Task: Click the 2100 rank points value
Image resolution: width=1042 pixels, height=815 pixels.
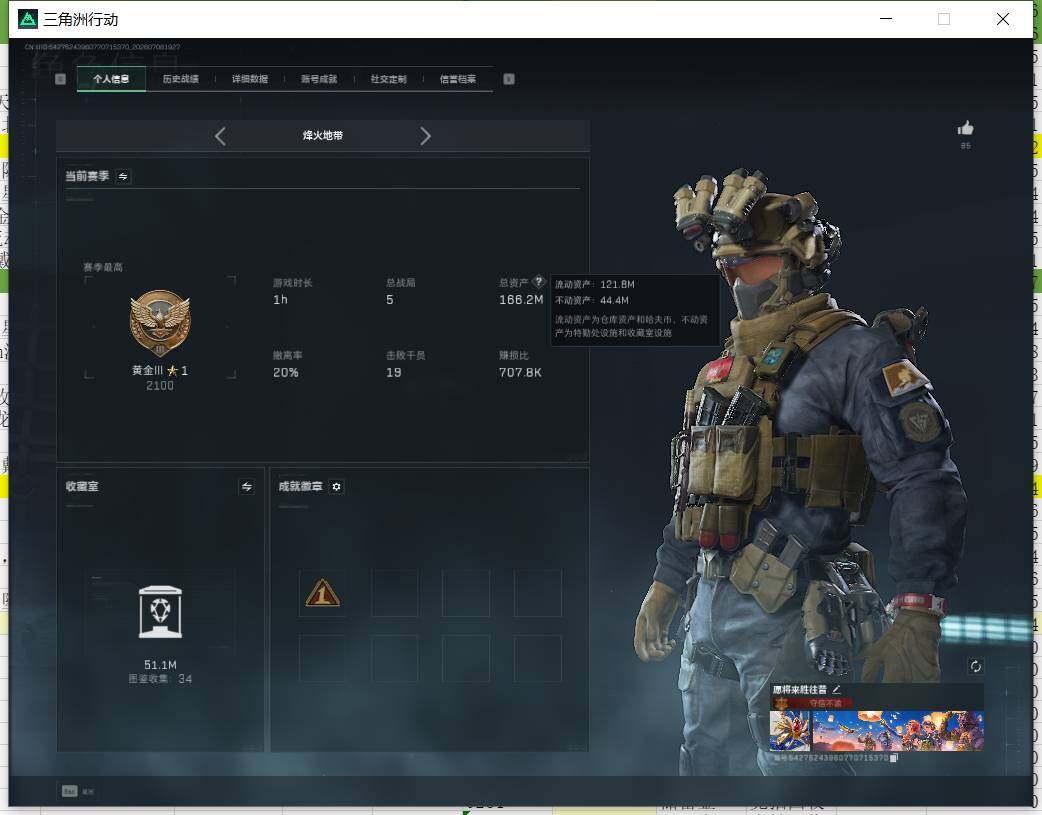Action: [x=159, y=386]
